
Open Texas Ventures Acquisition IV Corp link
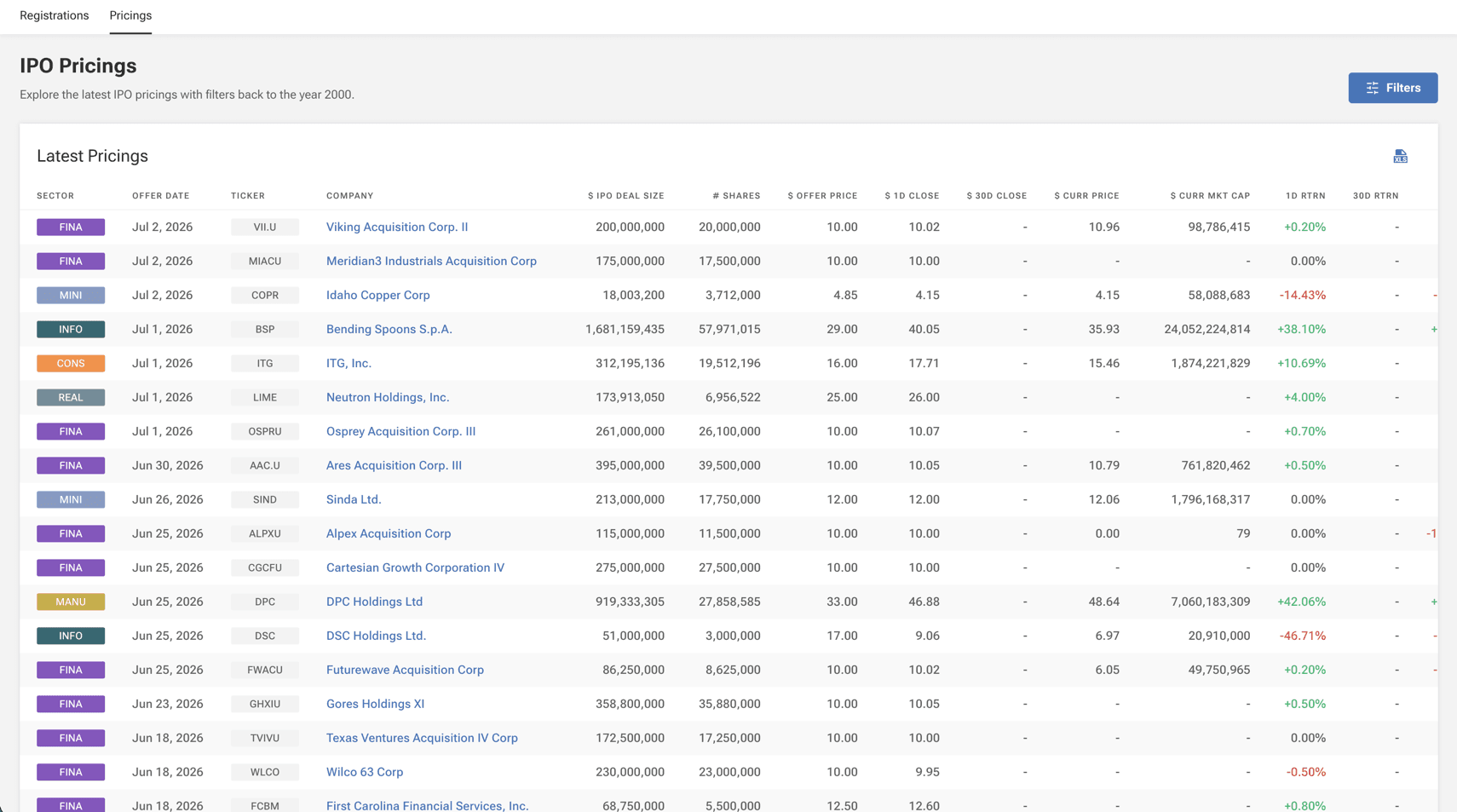(x=423, y=738)
